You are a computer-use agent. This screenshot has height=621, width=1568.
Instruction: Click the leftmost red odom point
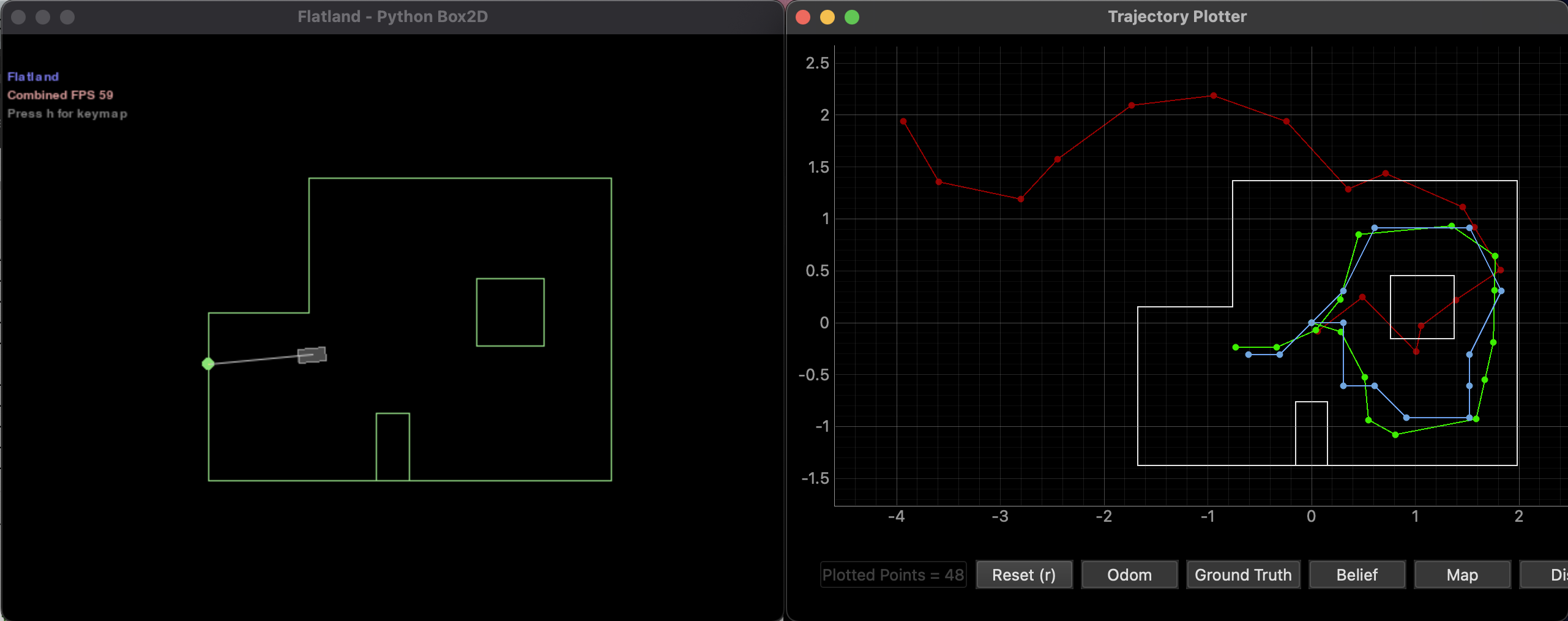[903, 121]
